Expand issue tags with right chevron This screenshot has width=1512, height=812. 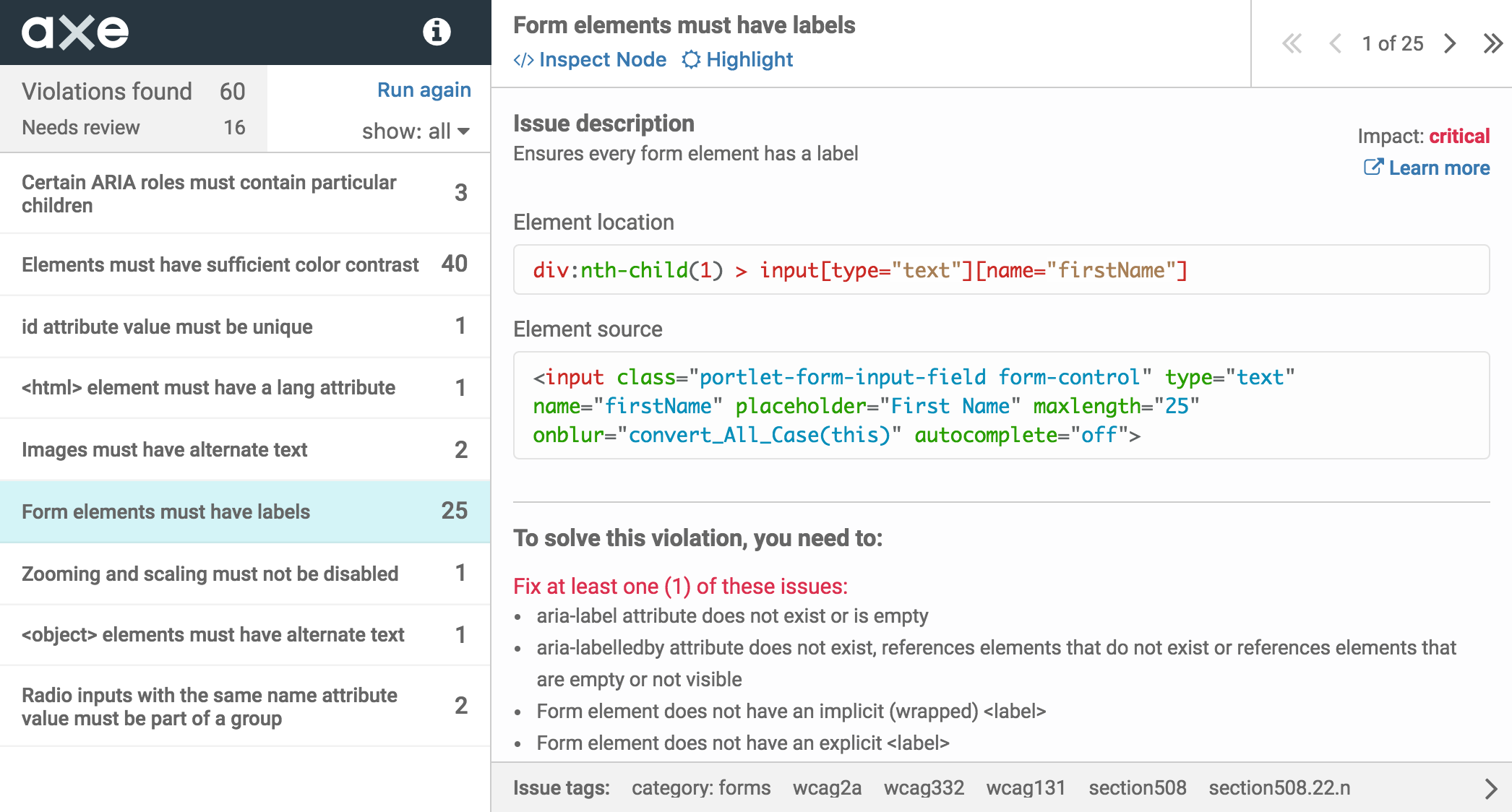pyautogui.click(x=1490, y=788)
